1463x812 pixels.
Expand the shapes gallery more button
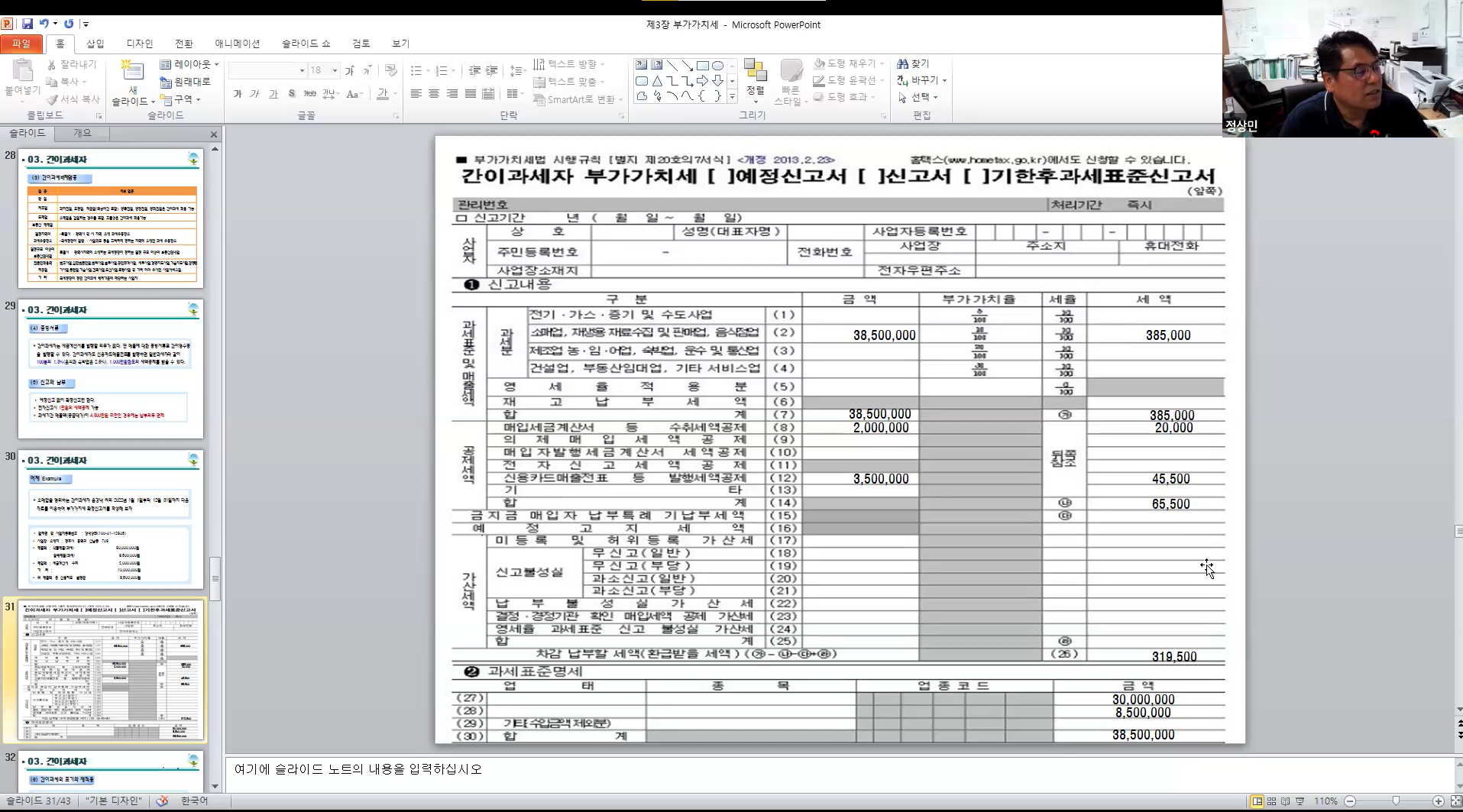click(x=732, y=96)
